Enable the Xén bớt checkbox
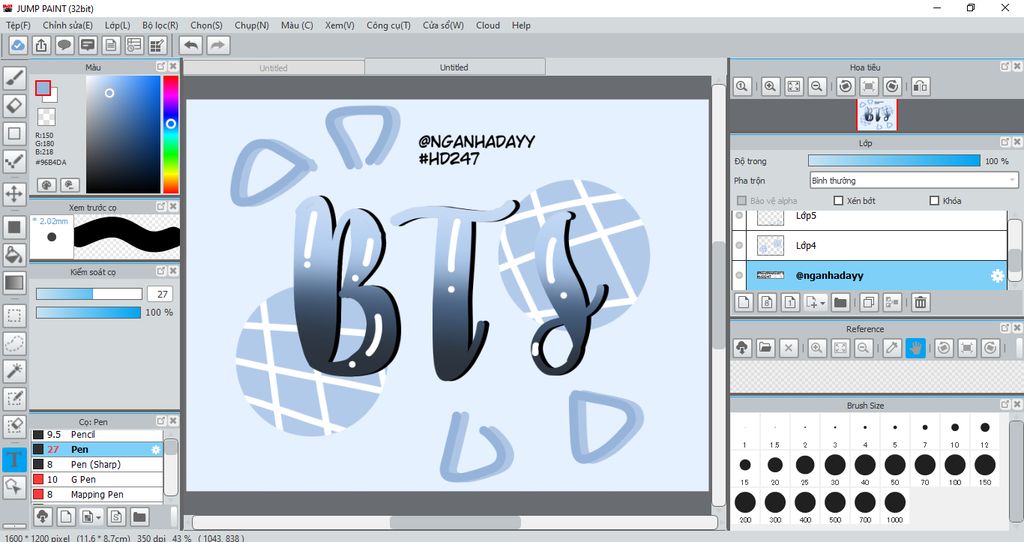This screenshot has width=1024, height=542. [x=839, y=200]
